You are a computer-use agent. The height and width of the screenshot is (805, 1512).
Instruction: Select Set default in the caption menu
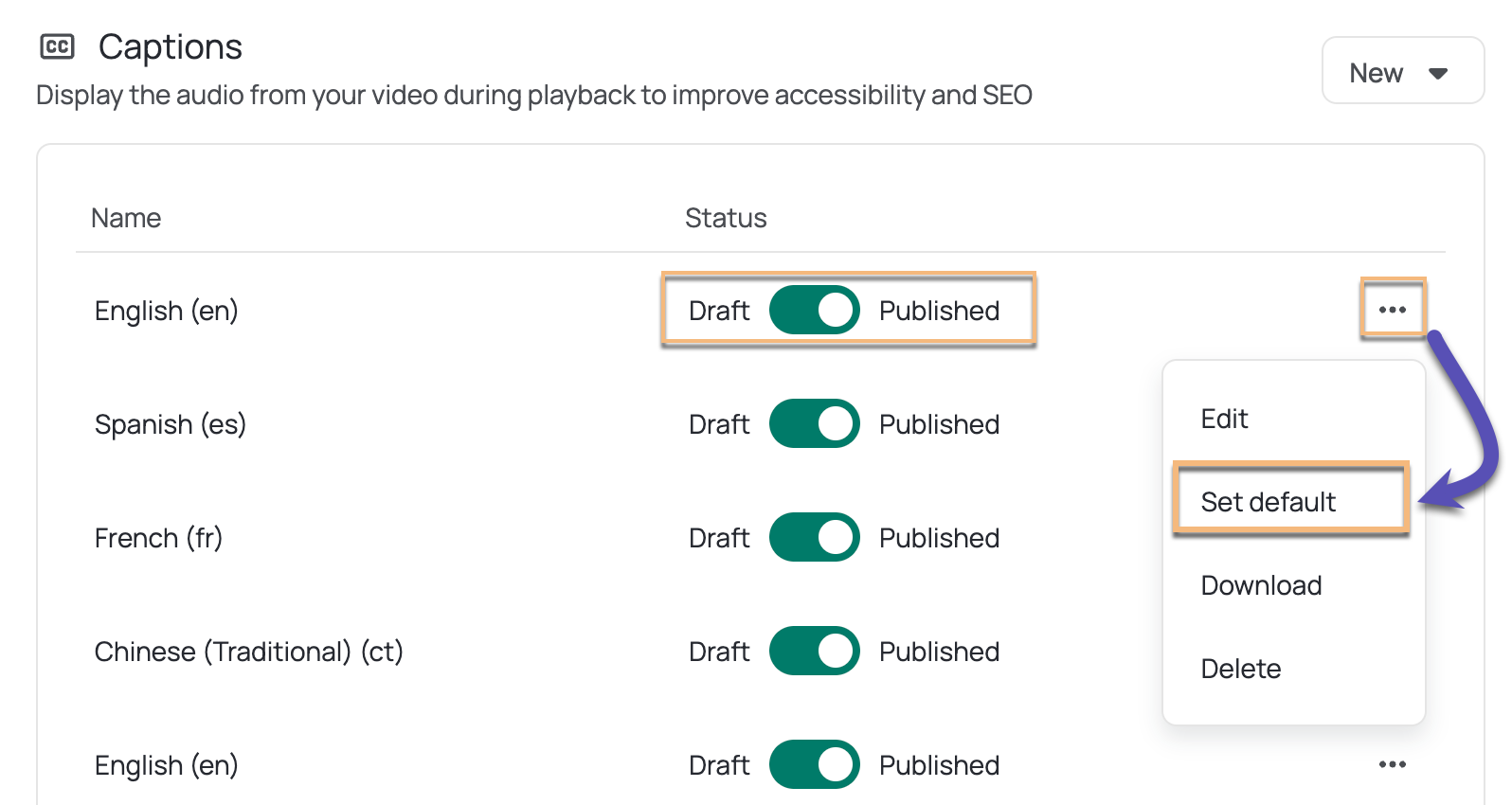1268,502
